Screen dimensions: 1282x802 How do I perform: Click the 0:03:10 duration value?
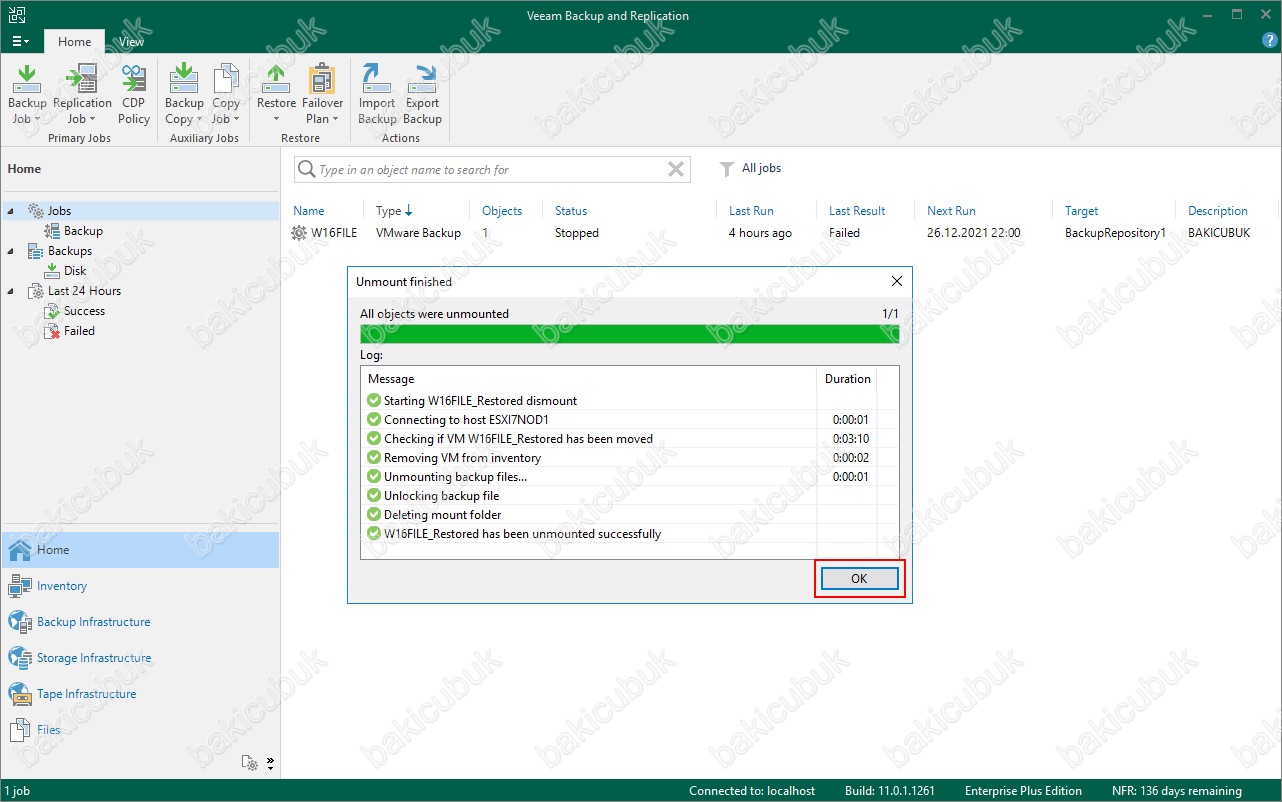(x=851, y=439)
